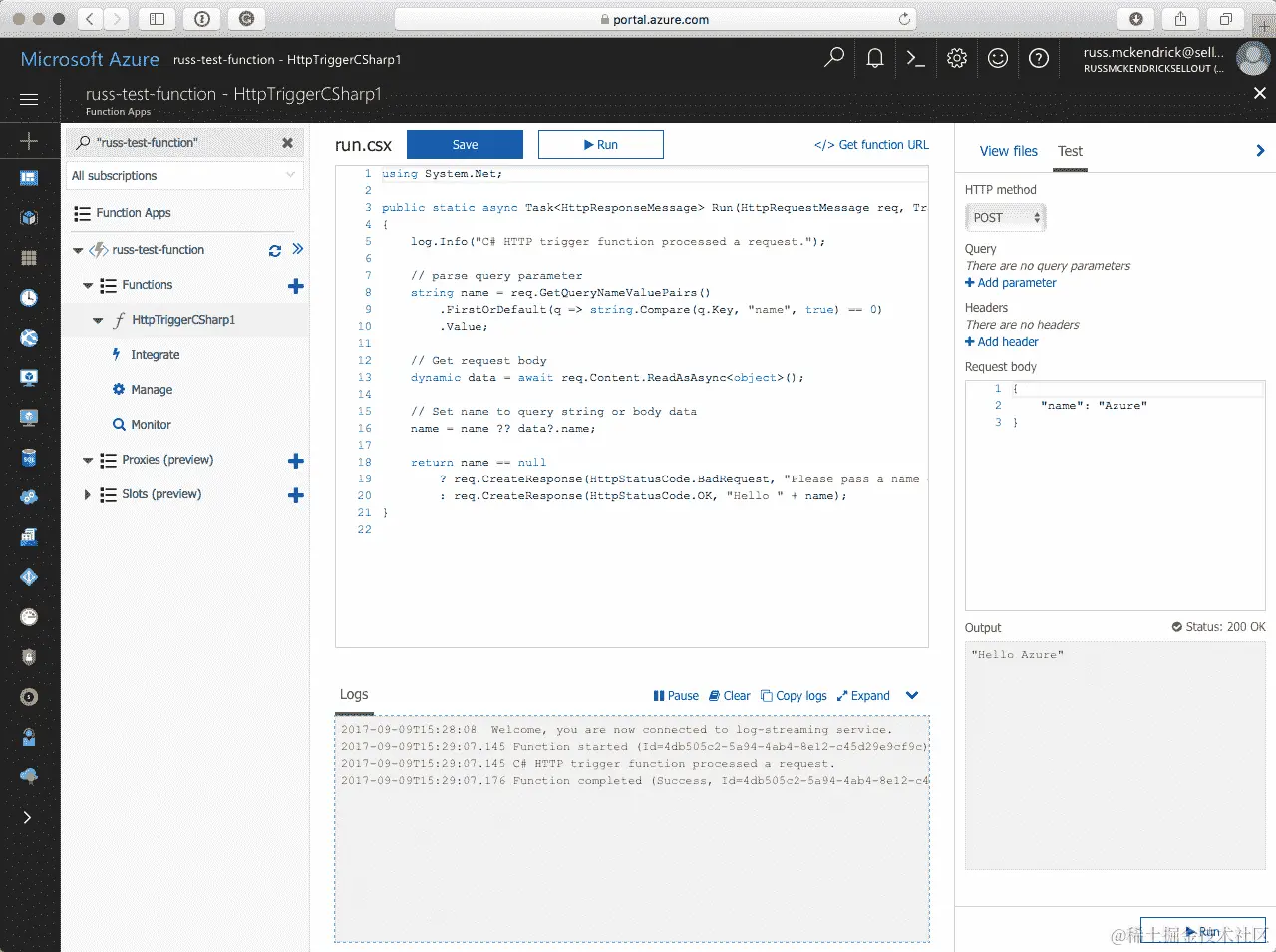This screenshot has width=1276, height=952.
Task: Add a new slot with plus icon
Action: (295, 495)
